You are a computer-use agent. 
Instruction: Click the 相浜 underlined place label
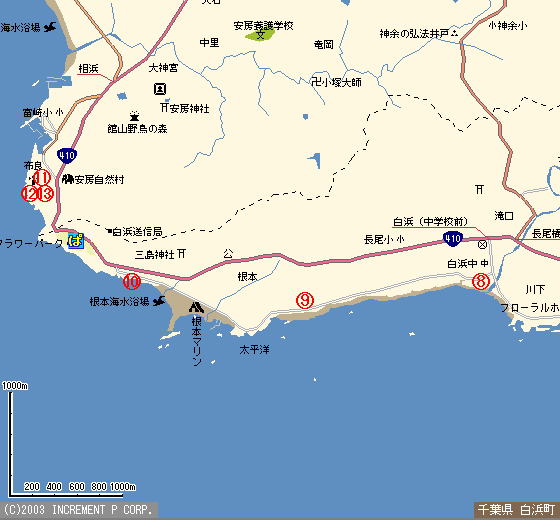[88, 68]
